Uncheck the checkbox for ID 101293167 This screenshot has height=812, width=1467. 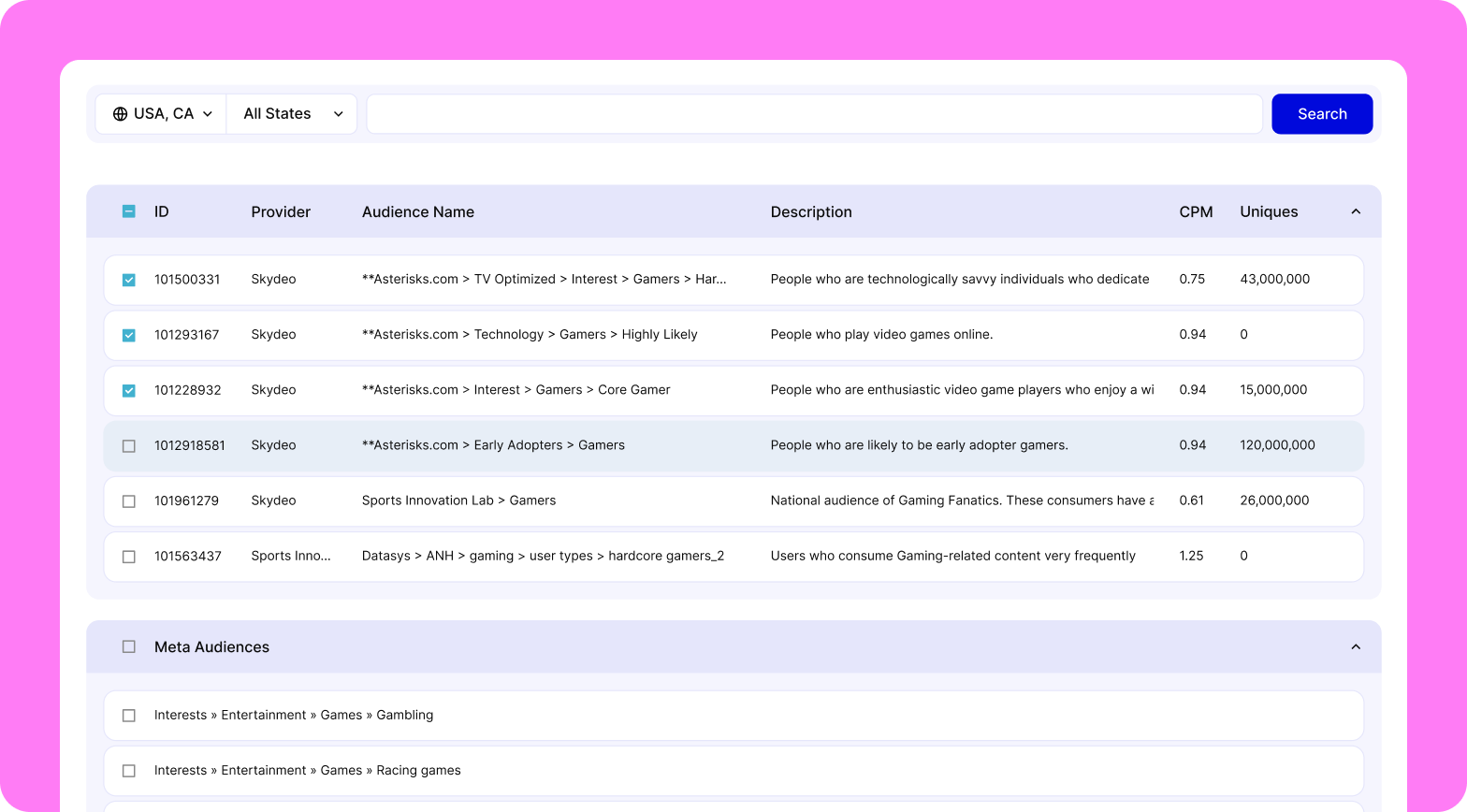click(x=129, y=335)
